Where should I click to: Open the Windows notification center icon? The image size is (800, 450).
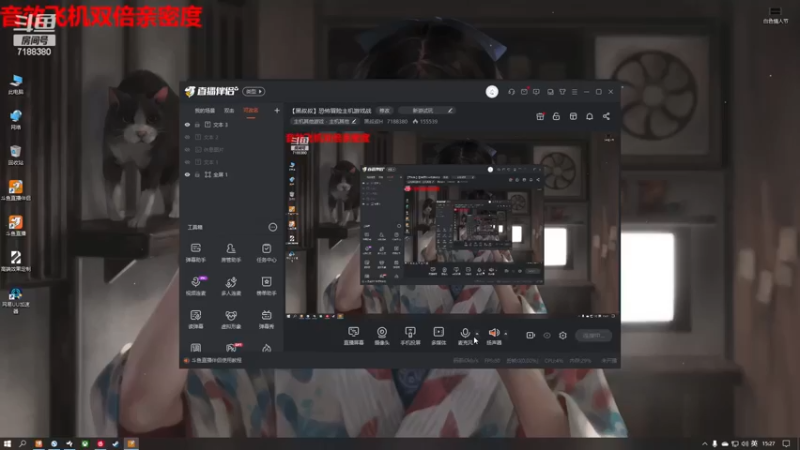click(x=786, y=444)
